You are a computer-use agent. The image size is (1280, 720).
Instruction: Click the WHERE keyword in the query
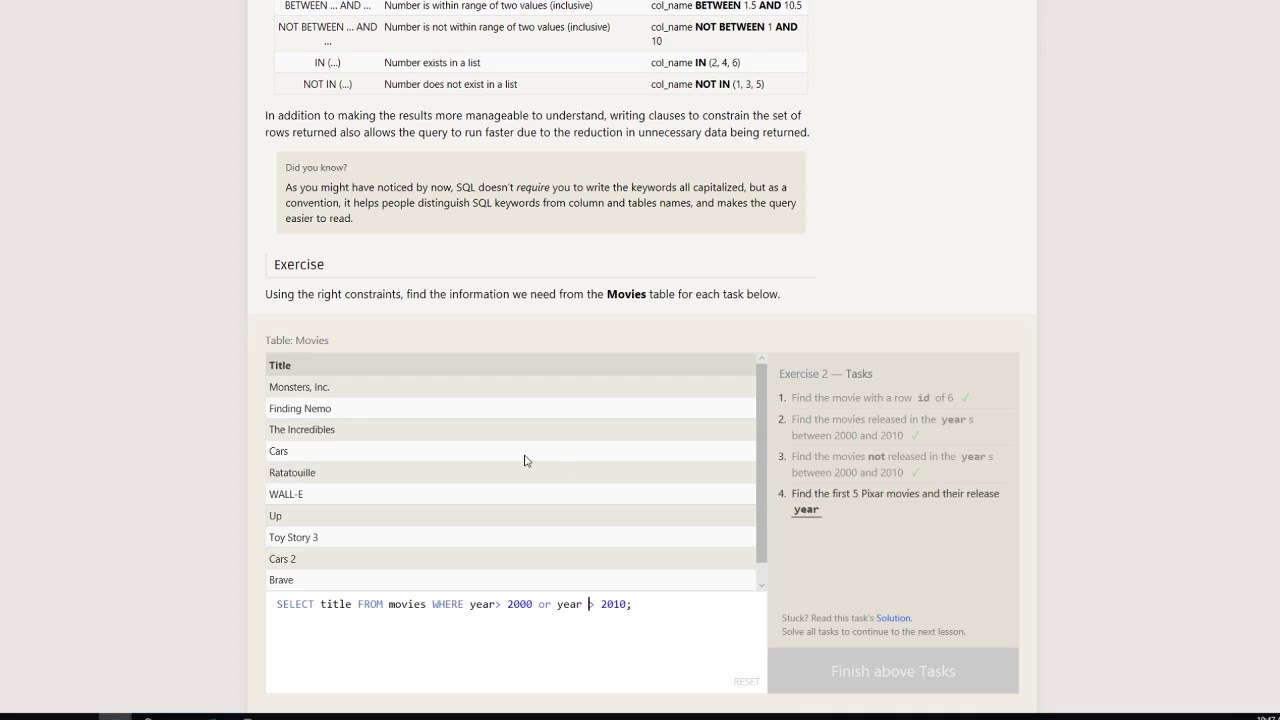click(447, 604)
